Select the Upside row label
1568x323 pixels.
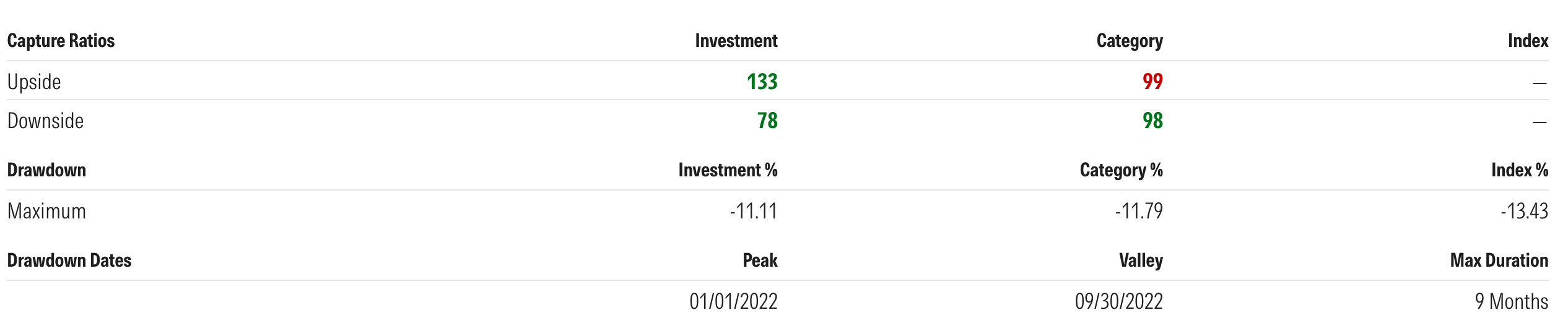coord(34,82)
